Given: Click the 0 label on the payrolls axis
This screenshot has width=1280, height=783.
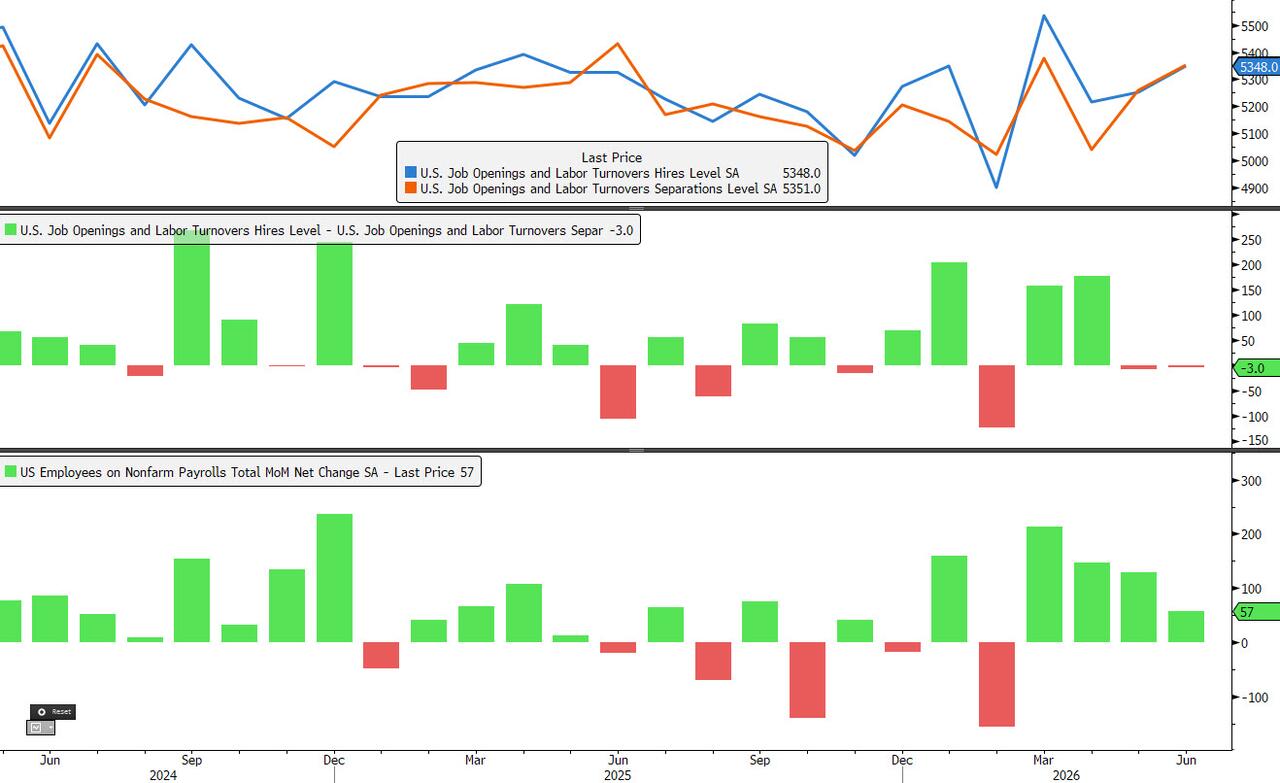Looking at the screenshot, I should 1244,643.
